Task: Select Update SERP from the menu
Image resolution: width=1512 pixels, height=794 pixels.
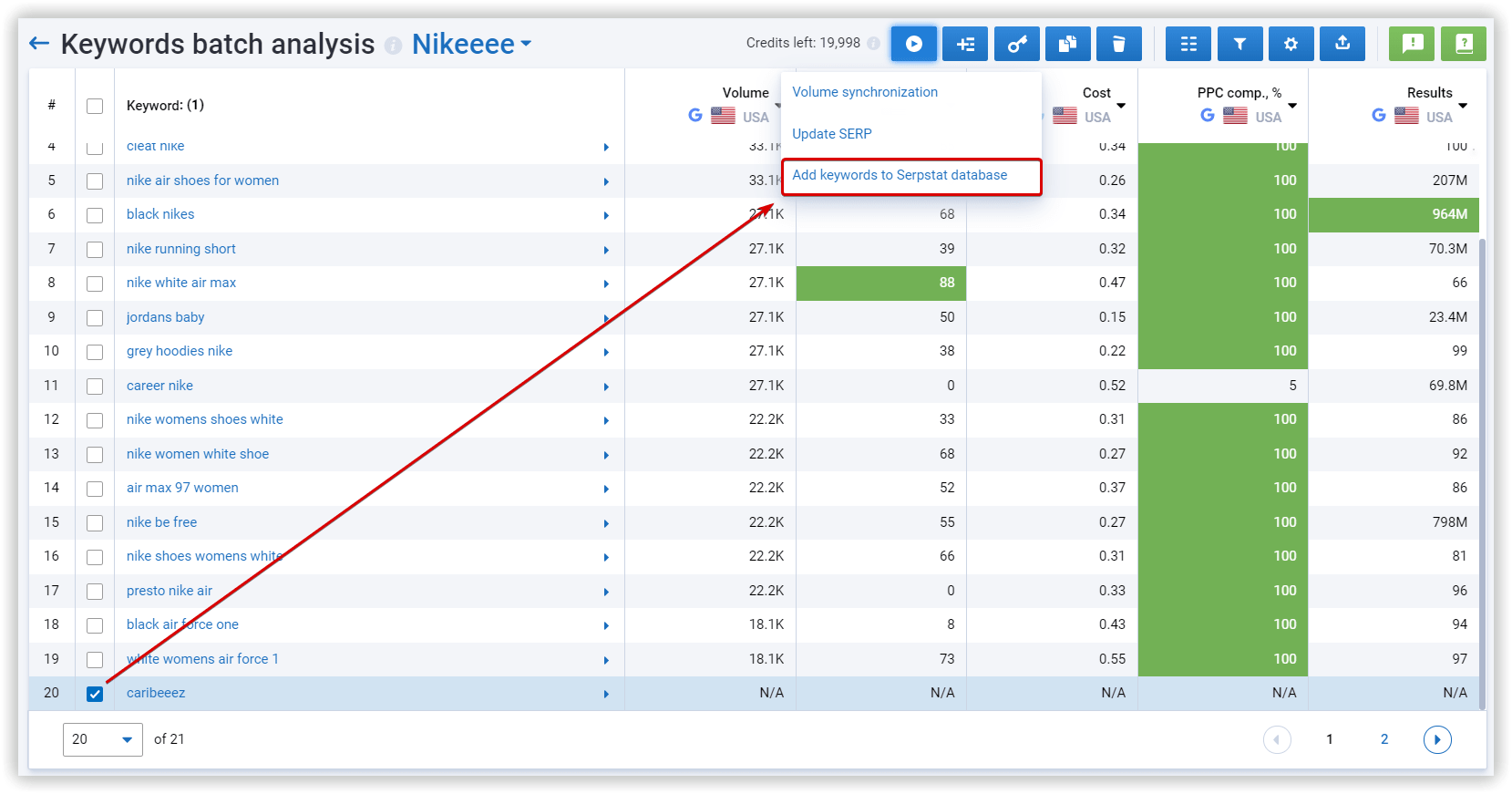Action: click(x=832, y=134)
